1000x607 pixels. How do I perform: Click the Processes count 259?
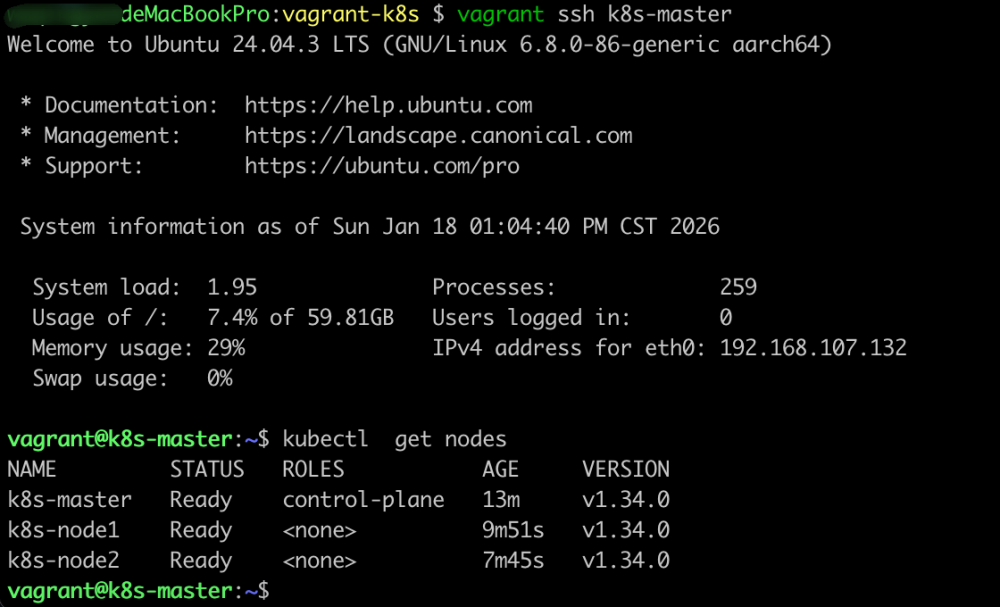pos(738,288)
